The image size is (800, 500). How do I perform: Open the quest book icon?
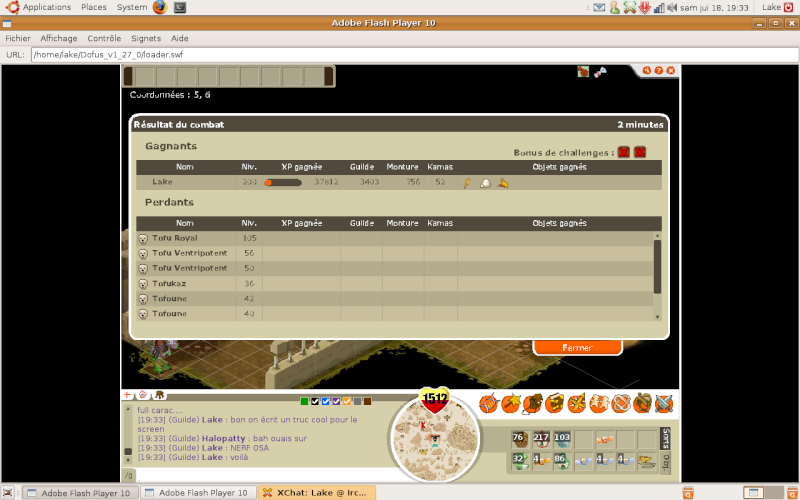point(554,404)
